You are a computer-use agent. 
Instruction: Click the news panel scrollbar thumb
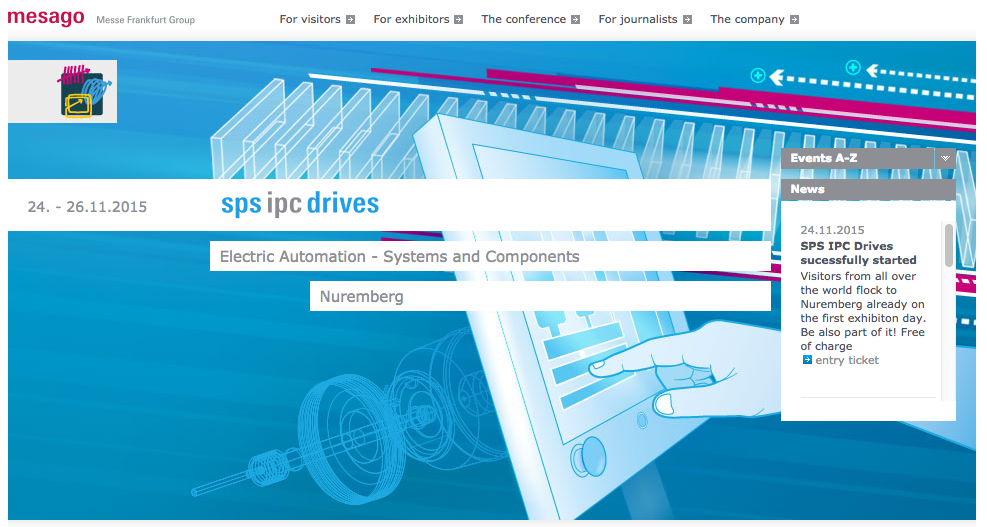pyautogui.click(x=949, y=245)
